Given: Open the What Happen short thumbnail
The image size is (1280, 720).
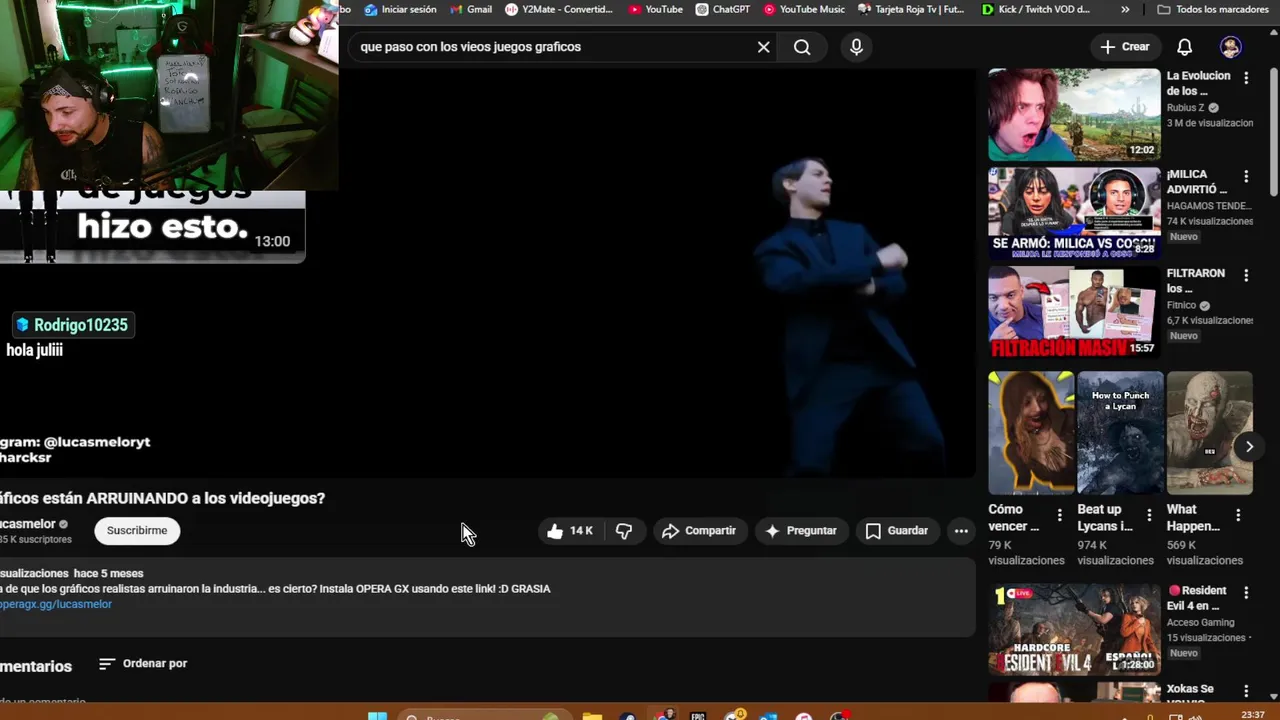Looking at the screenshot, I should [1209, 433].
